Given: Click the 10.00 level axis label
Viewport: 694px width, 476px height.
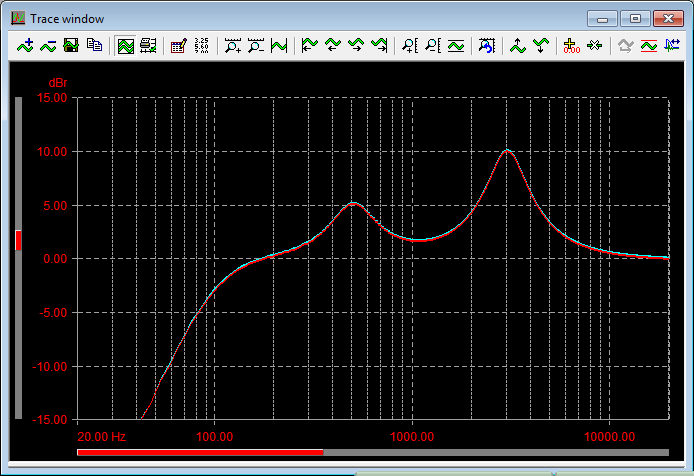Looking at the screenshot, I should point(52,152).
